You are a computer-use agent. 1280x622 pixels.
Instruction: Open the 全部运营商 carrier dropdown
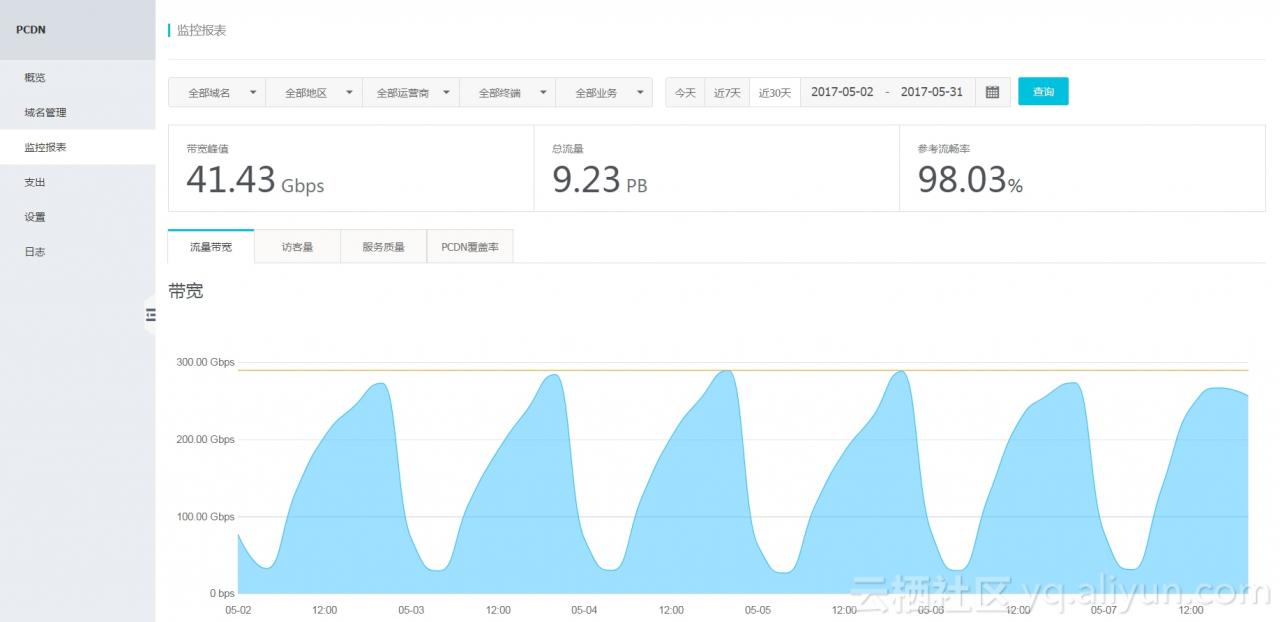tap(410, 91)
